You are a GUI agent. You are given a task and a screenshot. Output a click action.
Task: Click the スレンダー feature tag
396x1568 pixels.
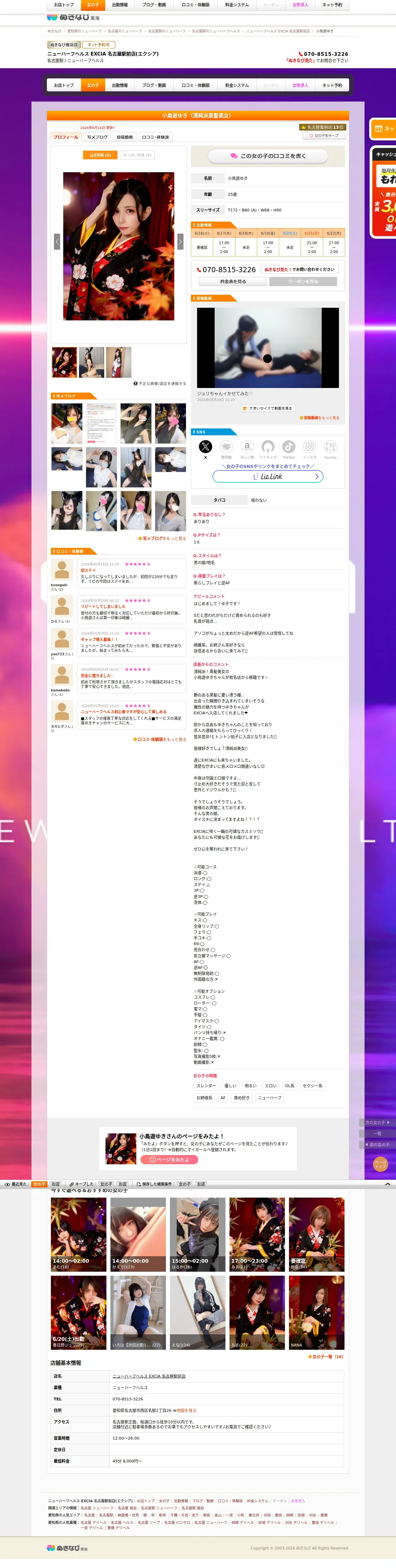206,1085
